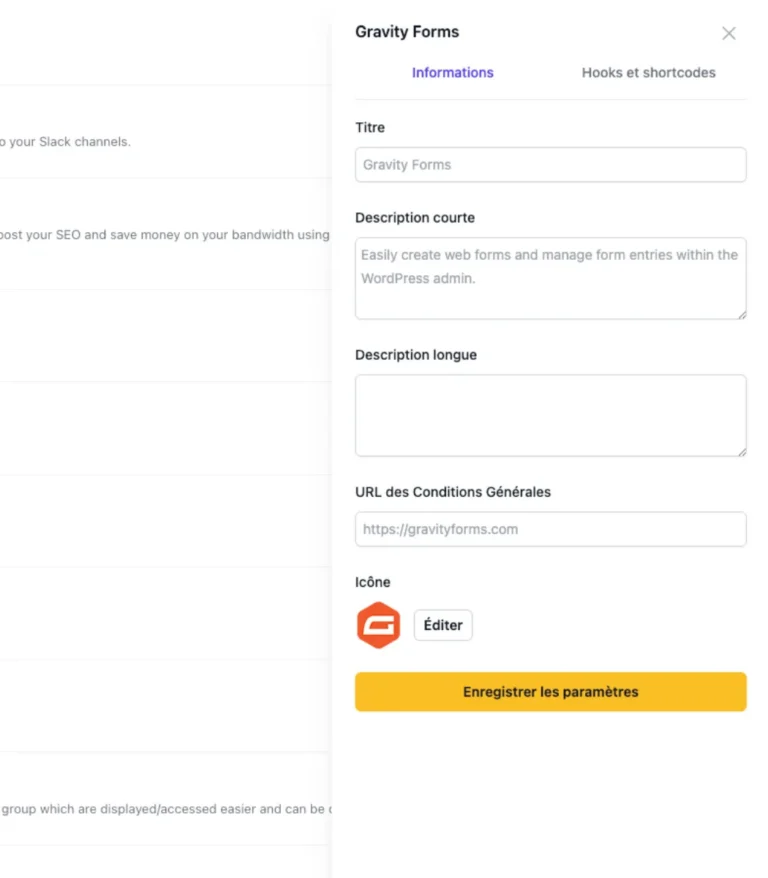Open the Hooks et shortcodes tab
768x878 pixels.
[648, 73]
